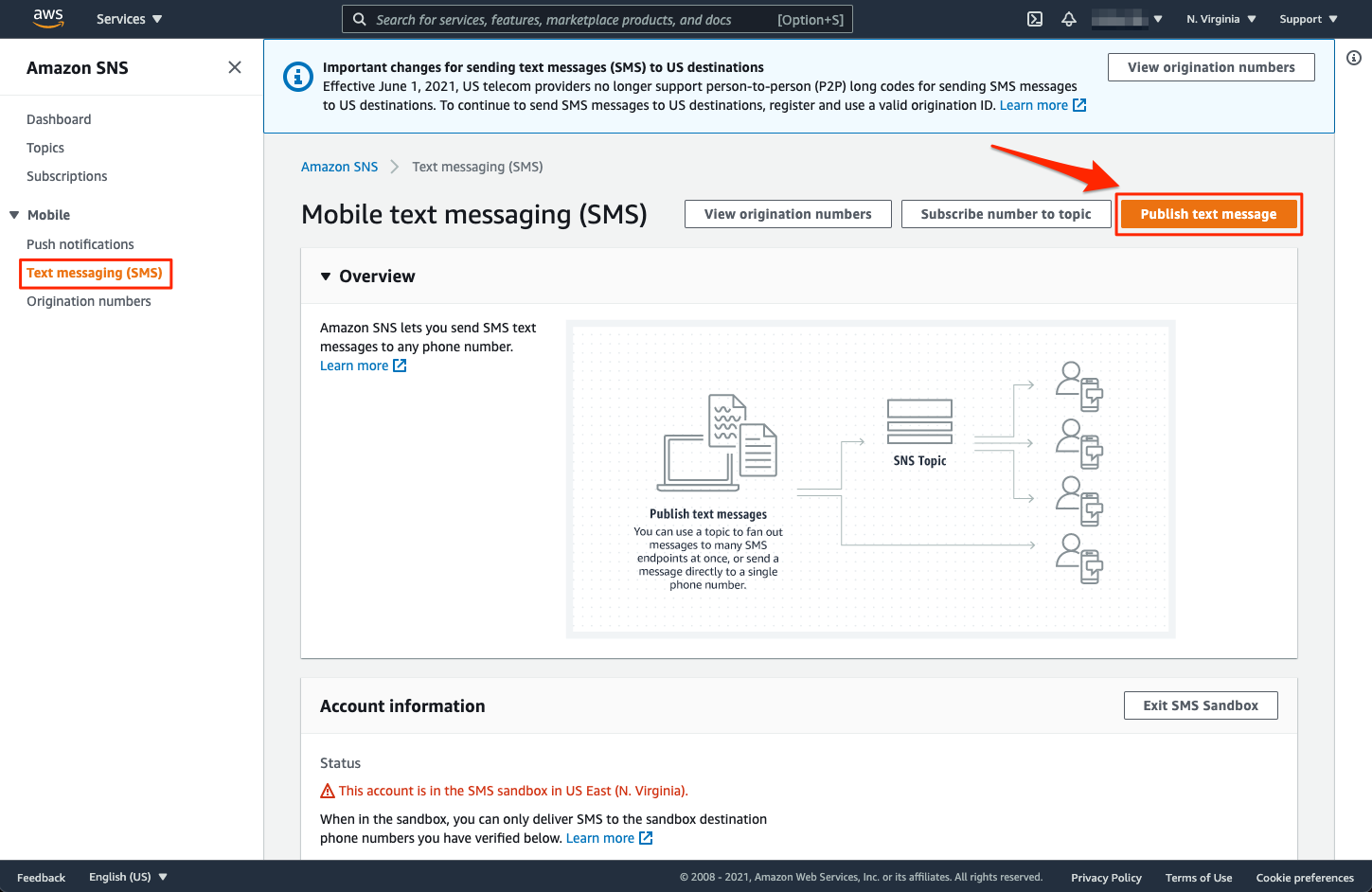Open sandbox Learn more link
Image resolution: width=1372 pixels, height=892 pixels.
click(600, 838)
